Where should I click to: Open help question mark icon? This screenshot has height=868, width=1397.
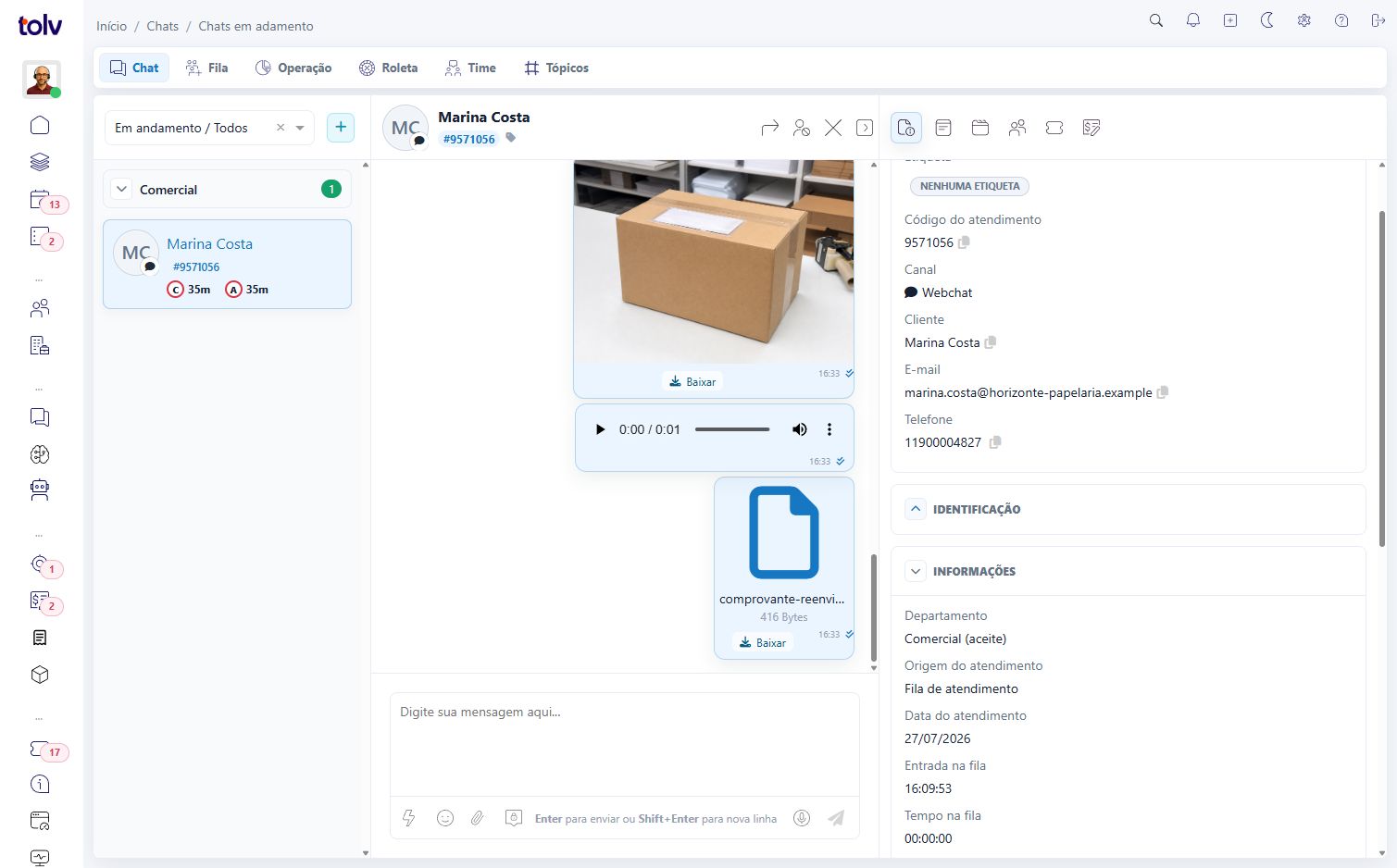[x=1341, y=20]
